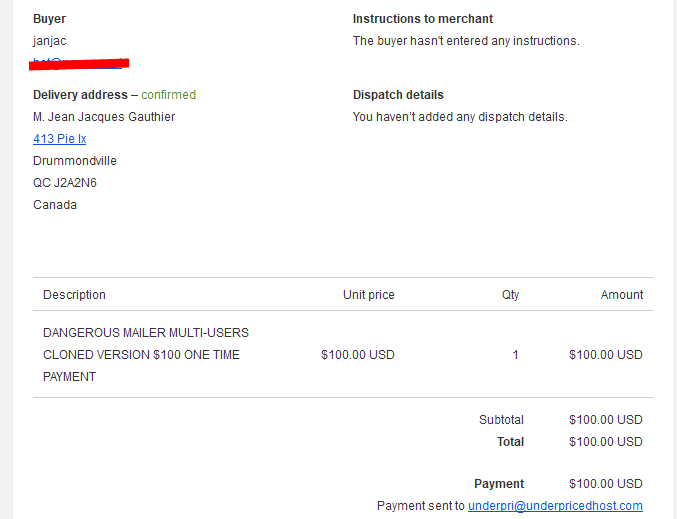Click the green confirmed status text
The image size is (677, 519).
[168, 95]
